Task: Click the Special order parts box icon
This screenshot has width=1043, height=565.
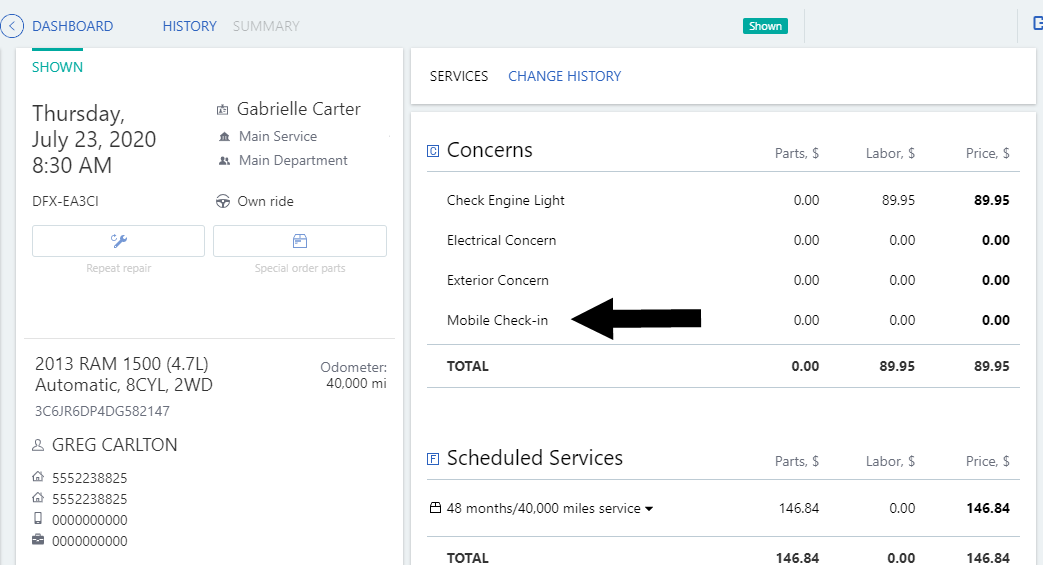Action: click(299, 241)
